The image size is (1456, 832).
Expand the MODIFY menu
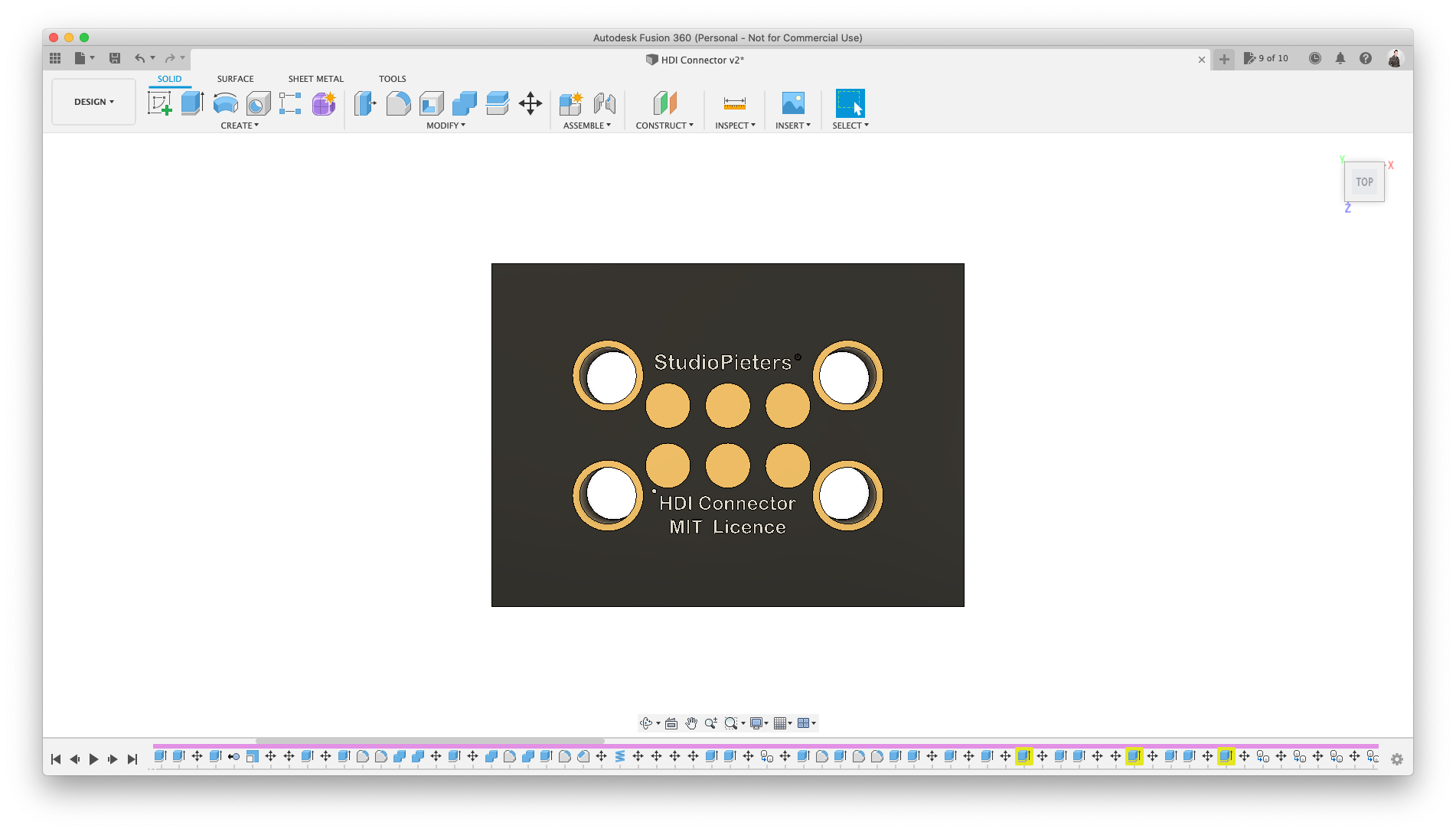click(x=446, y=126)
